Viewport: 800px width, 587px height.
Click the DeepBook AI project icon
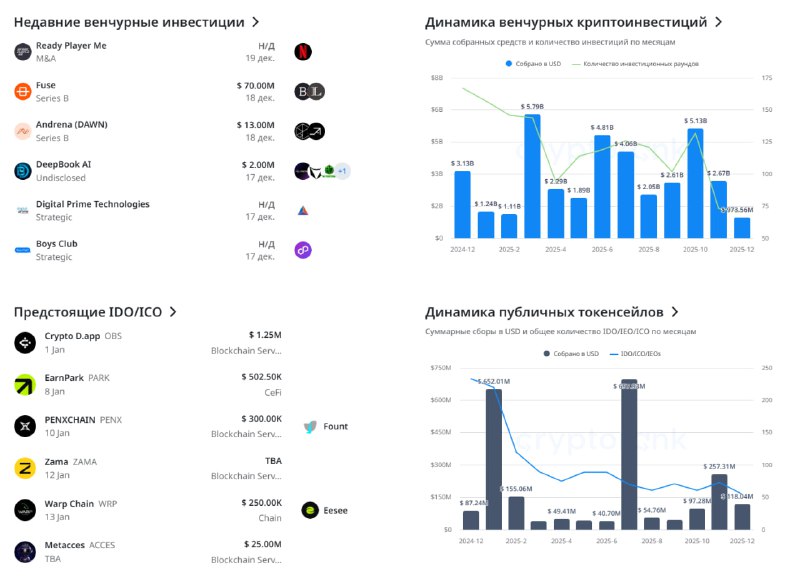click(23, 171)
